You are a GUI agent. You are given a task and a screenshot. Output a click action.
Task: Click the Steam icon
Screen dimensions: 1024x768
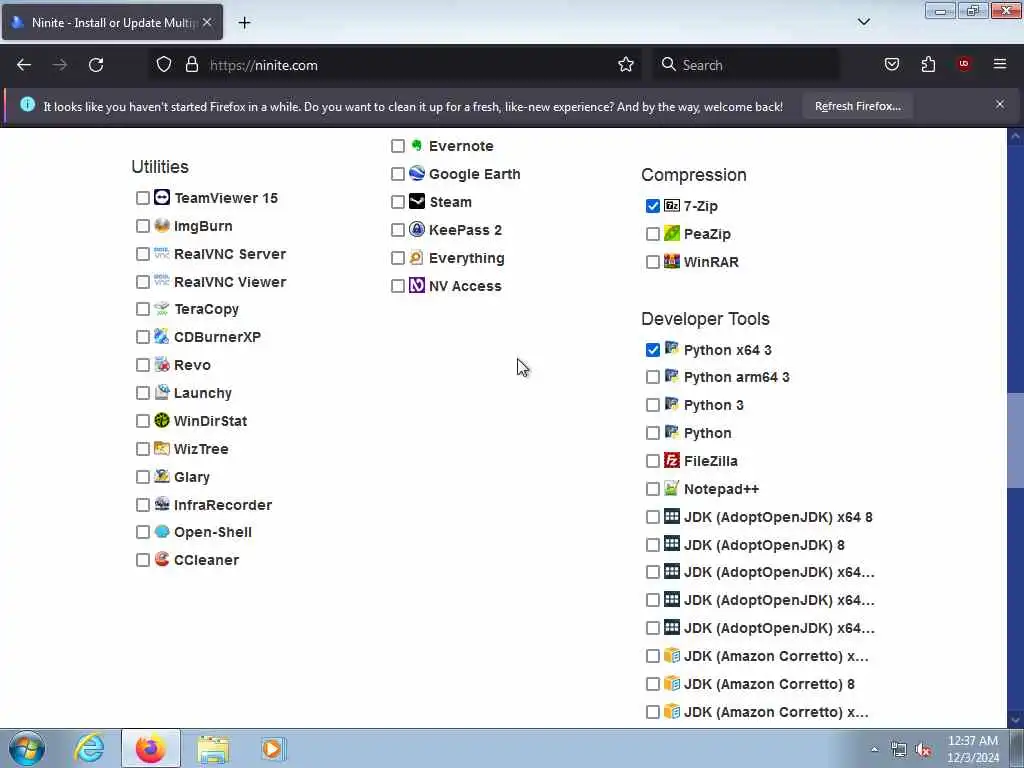pyautogui.click(x=417, y=201)
